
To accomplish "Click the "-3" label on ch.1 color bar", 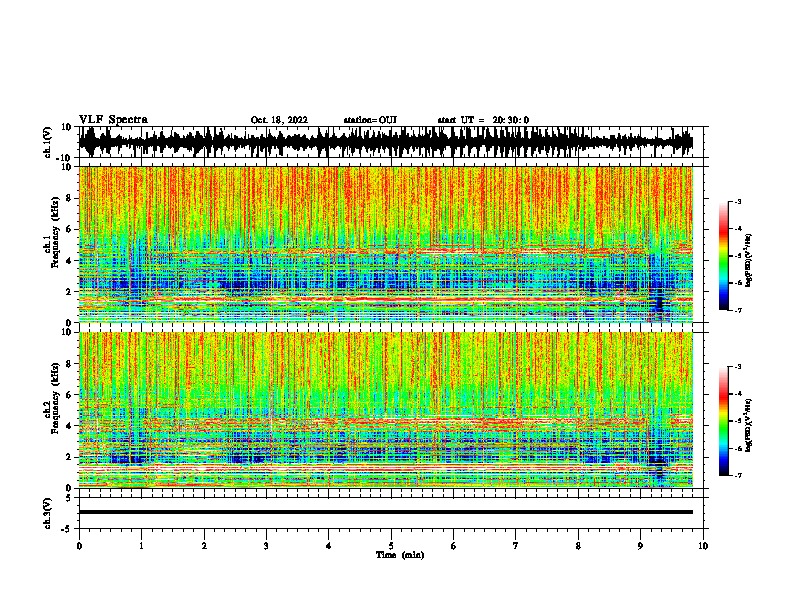I will coord(738,202).
